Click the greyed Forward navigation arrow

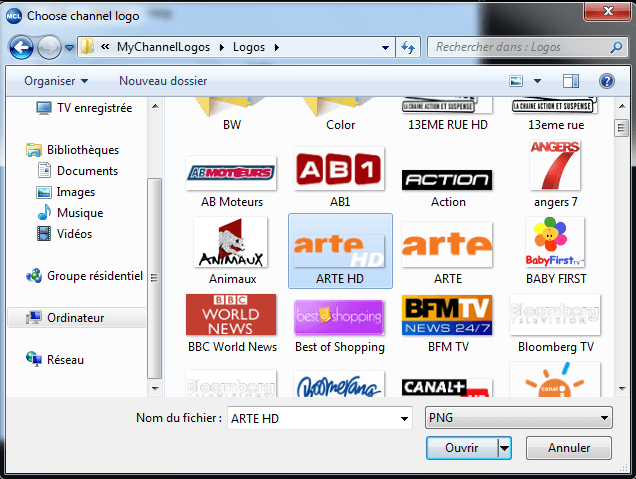[x=49, y=47]
